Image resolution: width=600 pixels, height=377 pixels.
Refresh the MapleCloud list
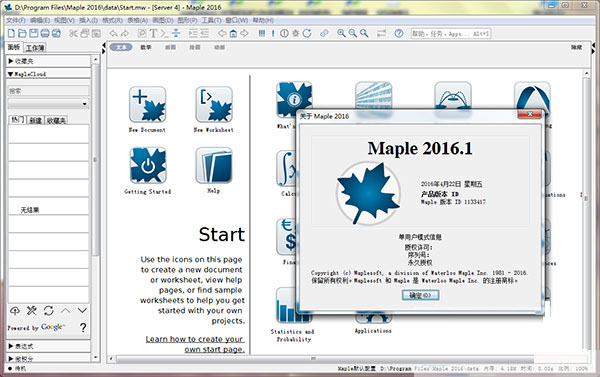[48, 310]
